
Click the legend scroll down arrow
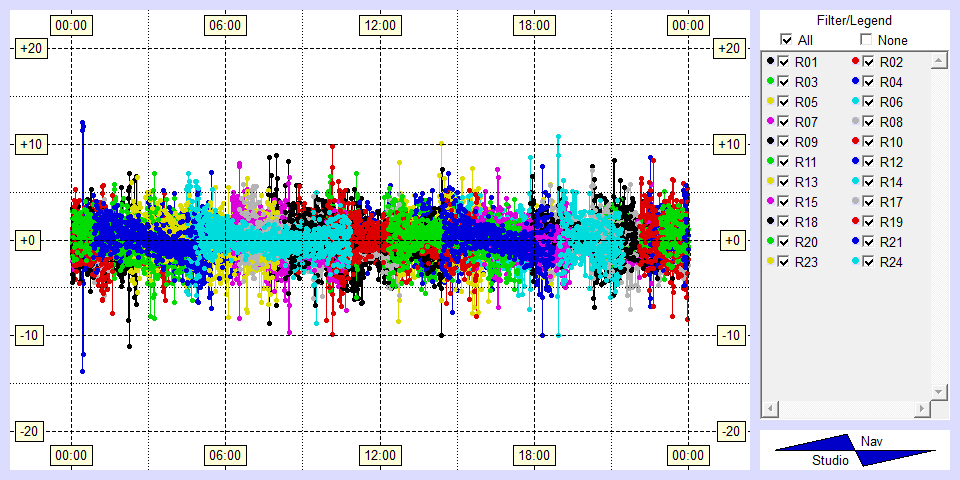click(x=938, y=390)
